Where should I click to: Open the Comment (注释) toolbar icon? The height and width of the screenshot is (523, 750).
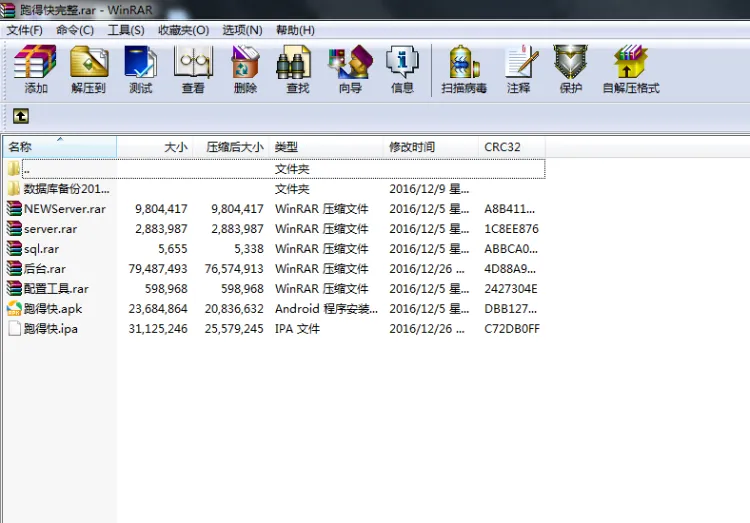pyautogui.click(x=521, y=61)
